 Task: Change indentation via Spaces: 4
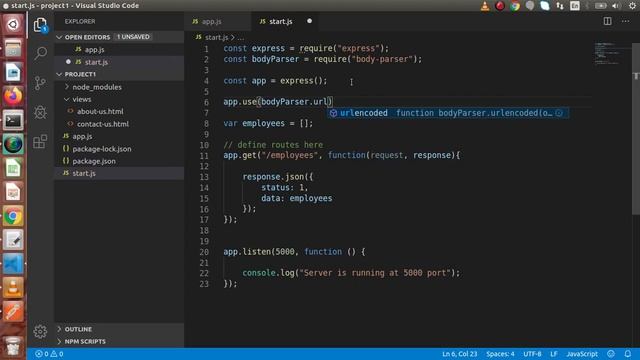tap(500, 354)
